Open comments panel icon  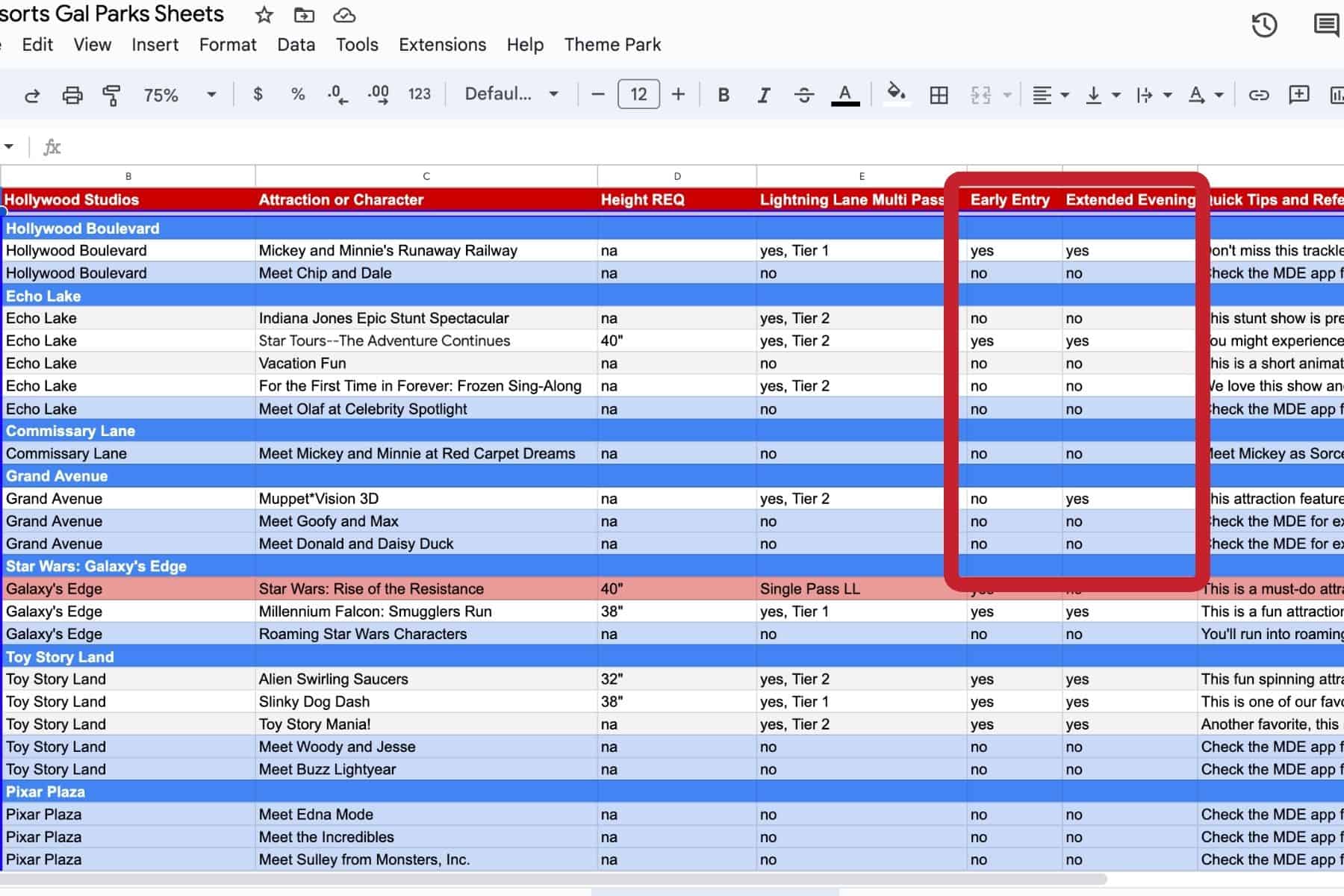click(1327, 25)
